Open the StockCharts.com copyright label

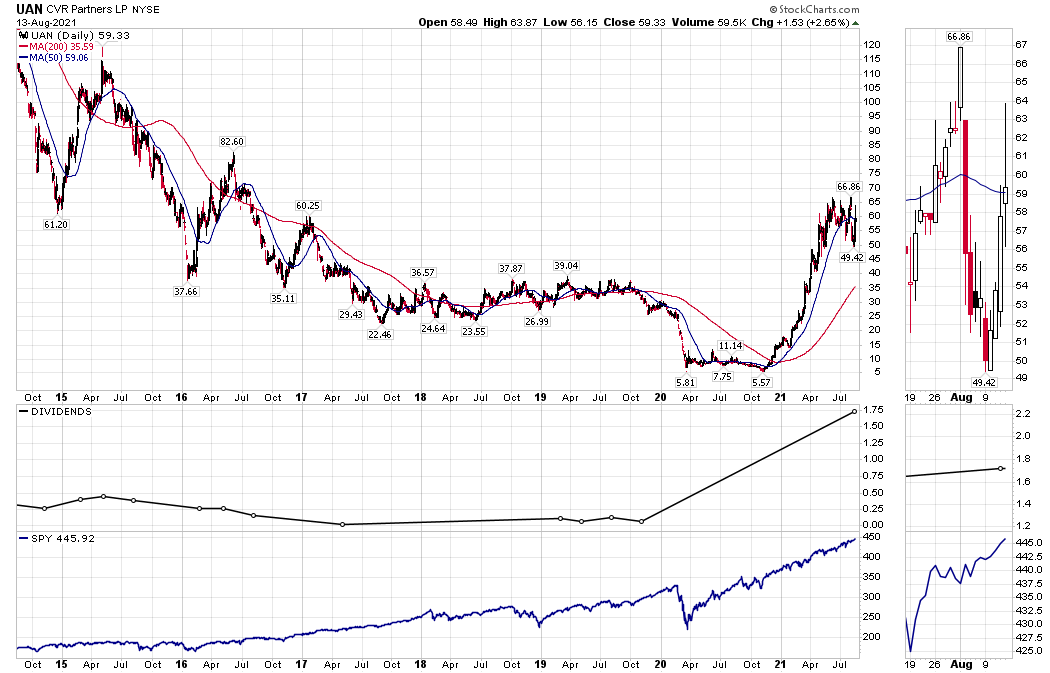(814, 9)
